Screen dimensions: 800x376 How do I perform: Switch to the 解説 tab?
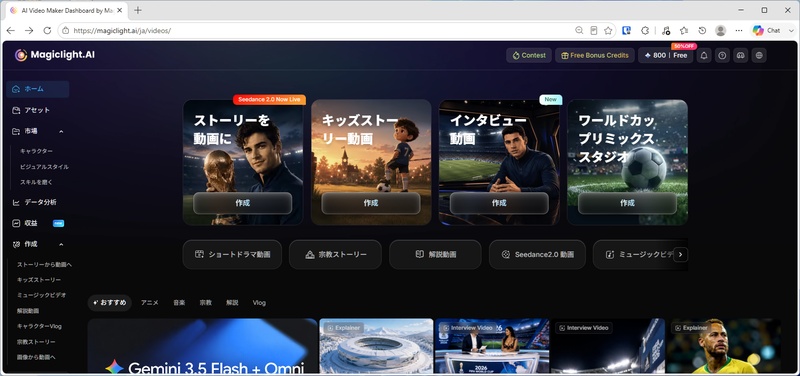(232, 303)
